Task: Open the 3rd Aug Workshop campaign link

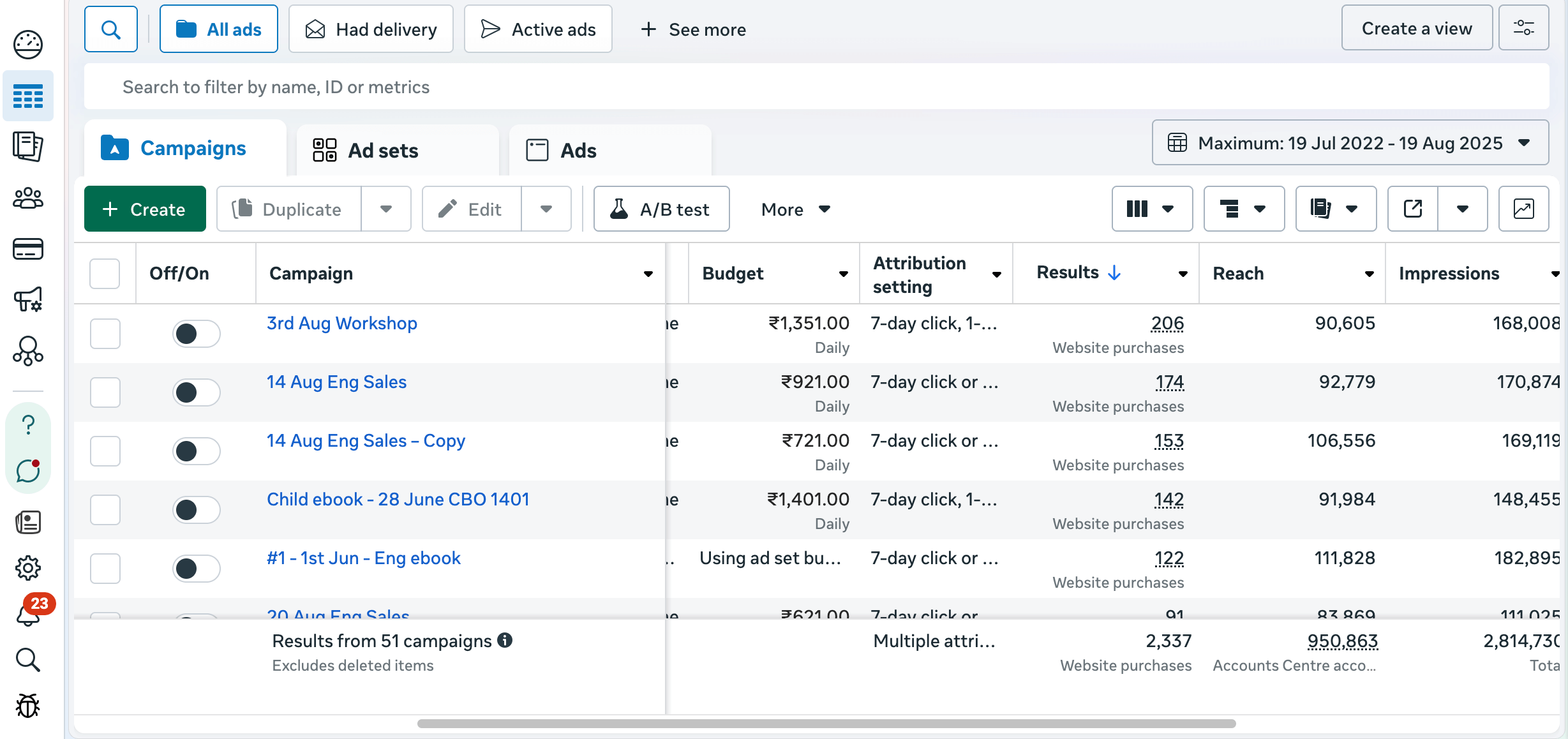Action: 342,323
